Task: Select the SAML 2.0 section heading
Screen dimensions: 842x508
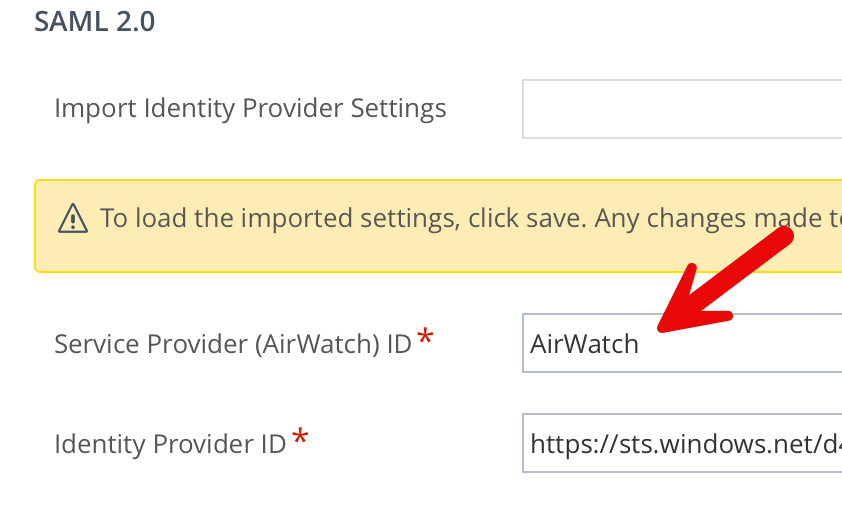Action: [x=94, y=21]
